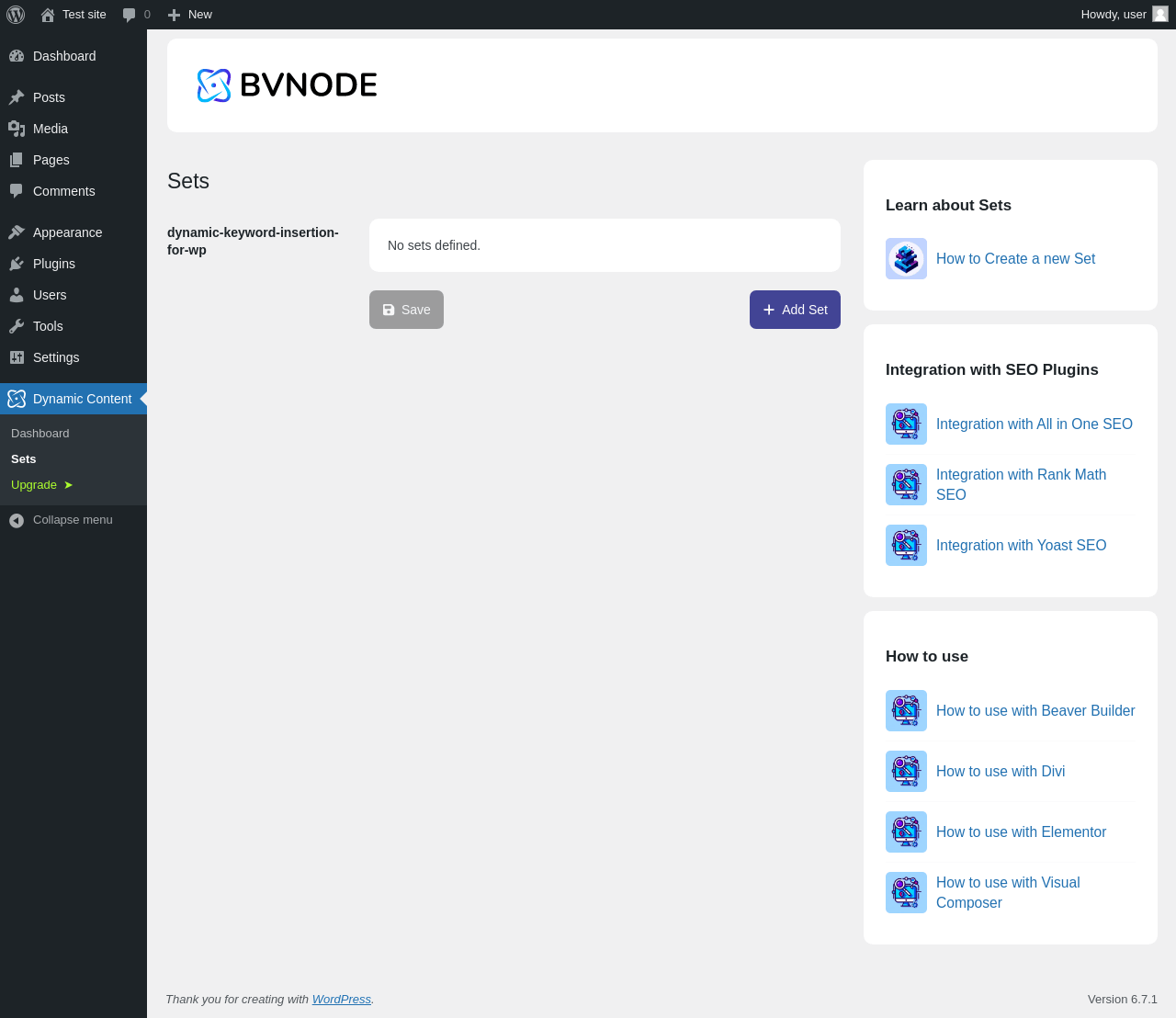
Task: Click the Dynamic Content atom icon
Action: pos(17,399)
